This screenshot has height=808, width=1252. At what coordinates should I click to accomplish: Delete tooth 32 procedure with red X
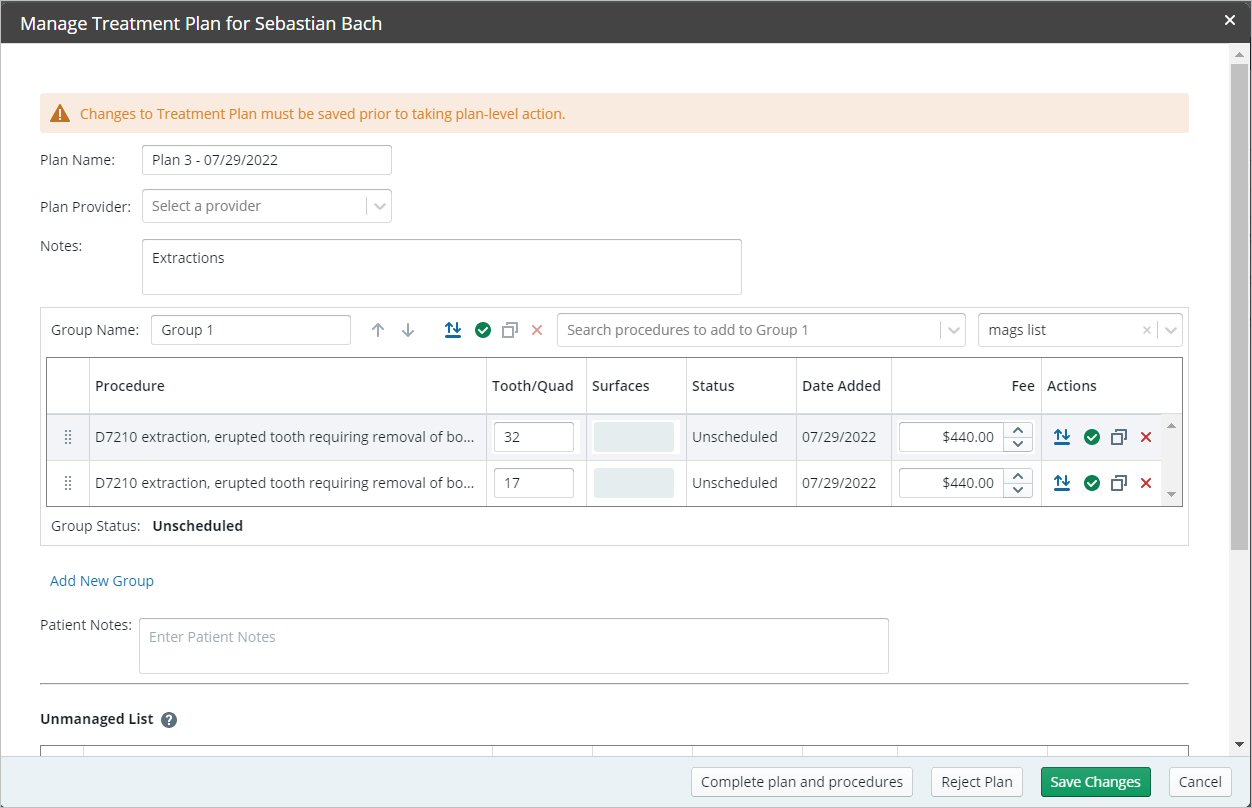click(1146, 437)
